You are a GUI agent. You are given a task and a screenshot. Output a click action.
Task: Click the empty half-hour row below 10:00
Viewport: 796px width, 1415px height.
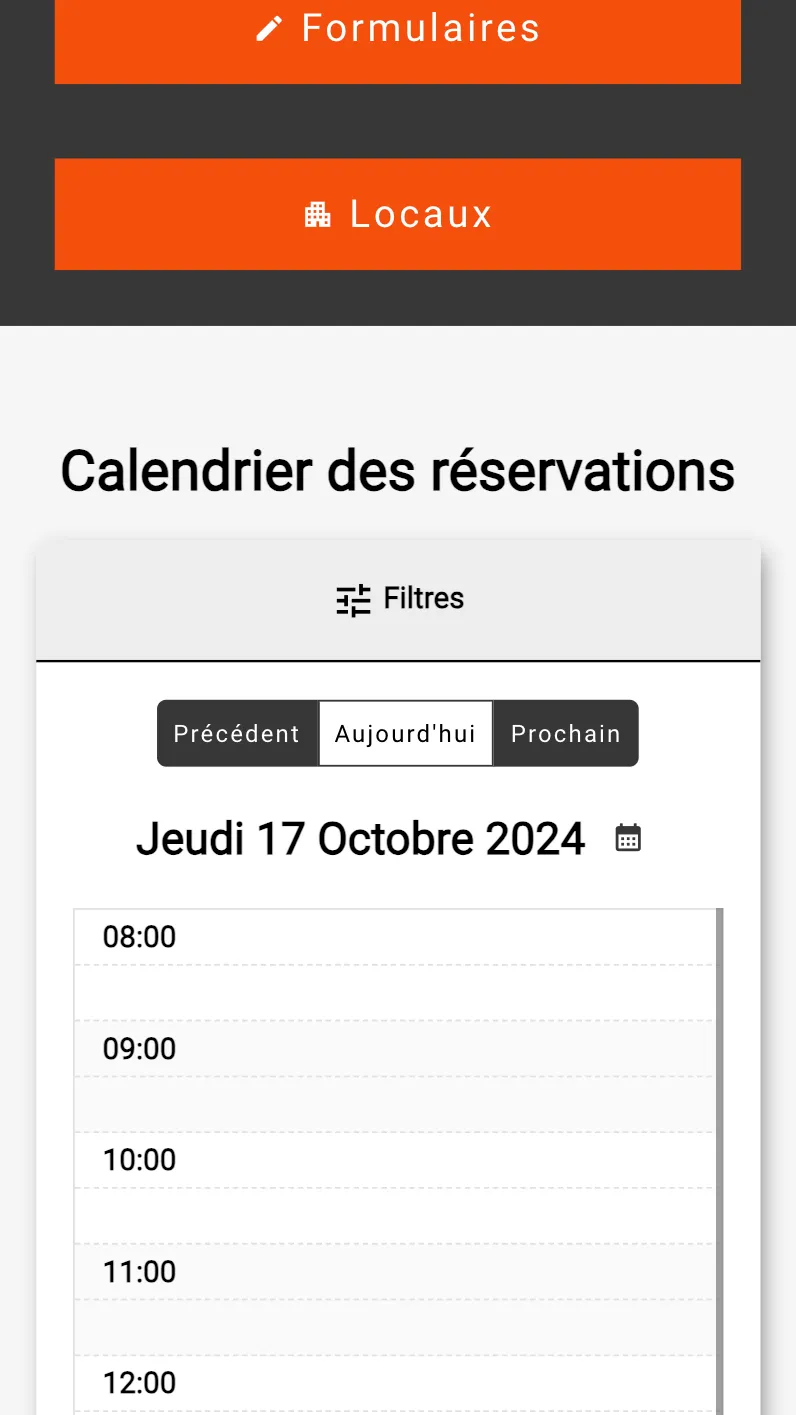click(395, 1216)
